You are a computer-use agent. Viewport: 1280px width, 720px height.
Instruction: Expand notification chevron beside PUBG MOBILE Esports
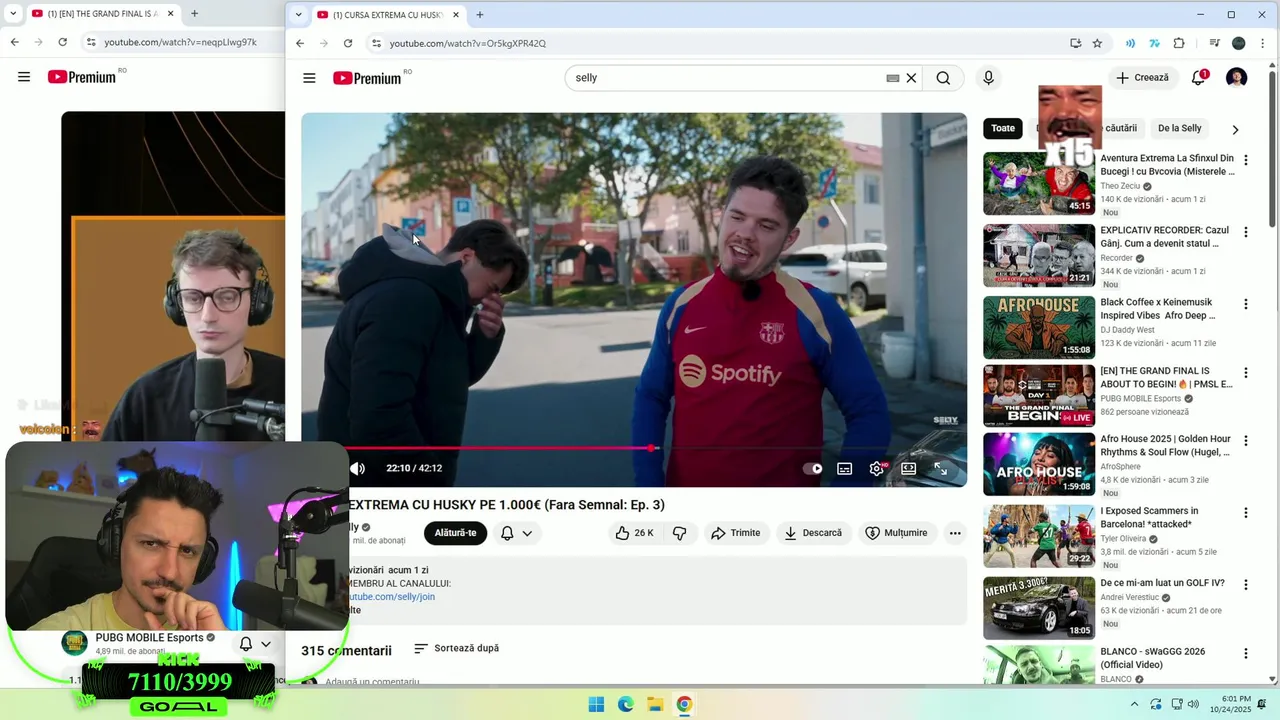[266, 644]
